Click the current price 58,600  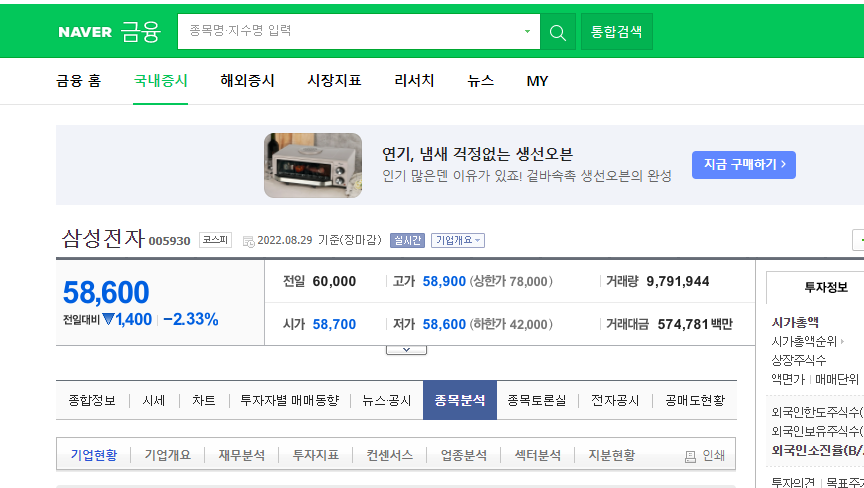pyautogui.click(x=106, y=292)
